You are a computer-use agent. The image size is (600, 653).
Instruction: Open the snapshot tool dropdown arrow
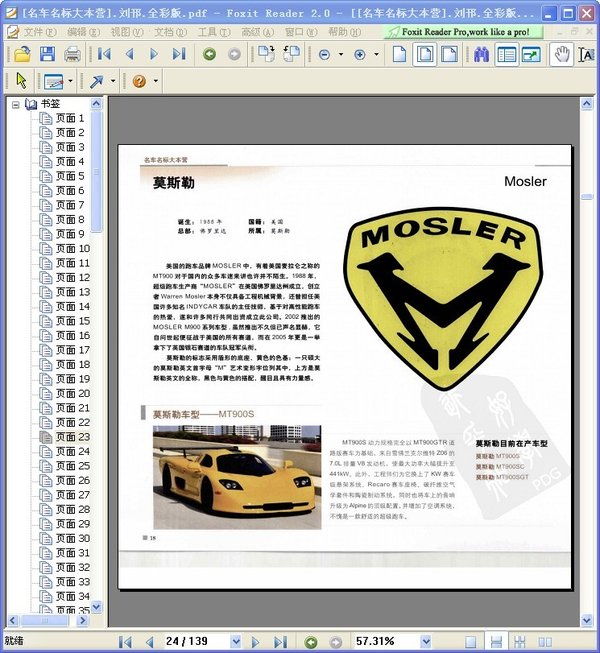click(x=70, y=81)
